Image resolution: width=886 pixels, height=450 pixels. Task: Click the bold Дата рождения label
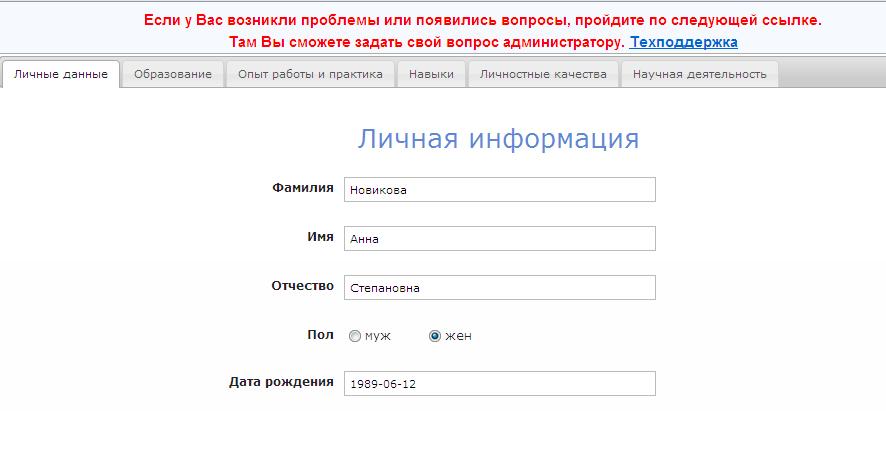coord(281,382)
